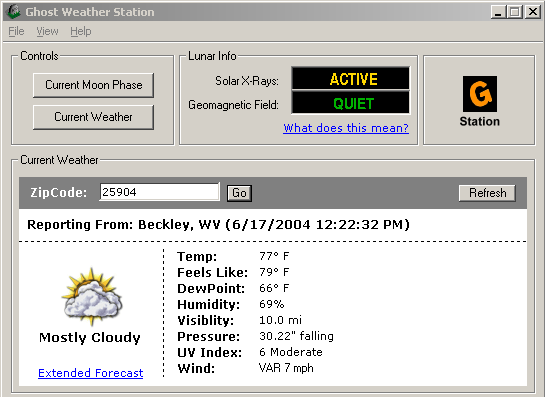Focus the ZipCode input field

click(x=160, y=192)
